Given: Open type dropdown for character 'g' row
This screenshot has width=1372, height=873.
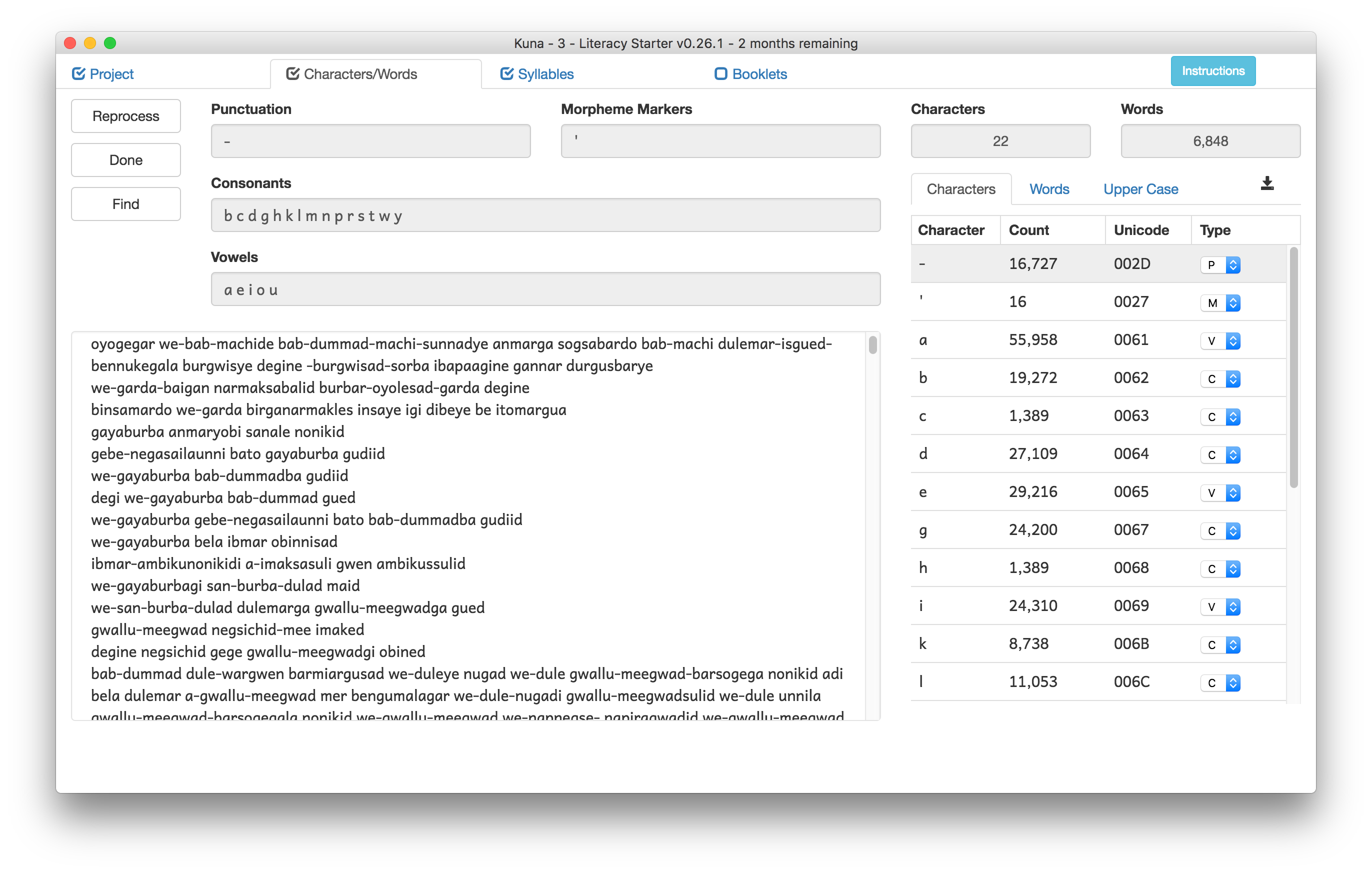Looking at the screenshot, I should [x=1220, y=531].
